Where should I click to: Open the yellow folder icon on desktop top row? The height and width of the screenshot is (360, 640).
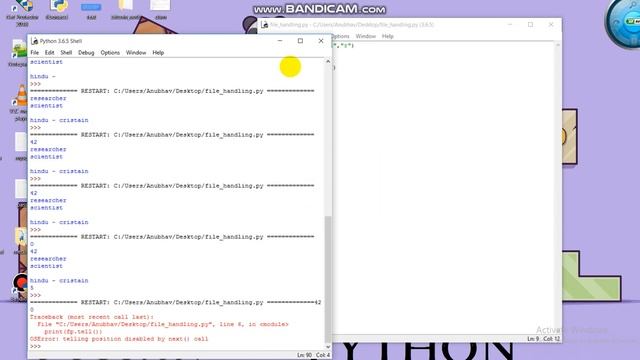pyautogui.click(x=125, y=6)
